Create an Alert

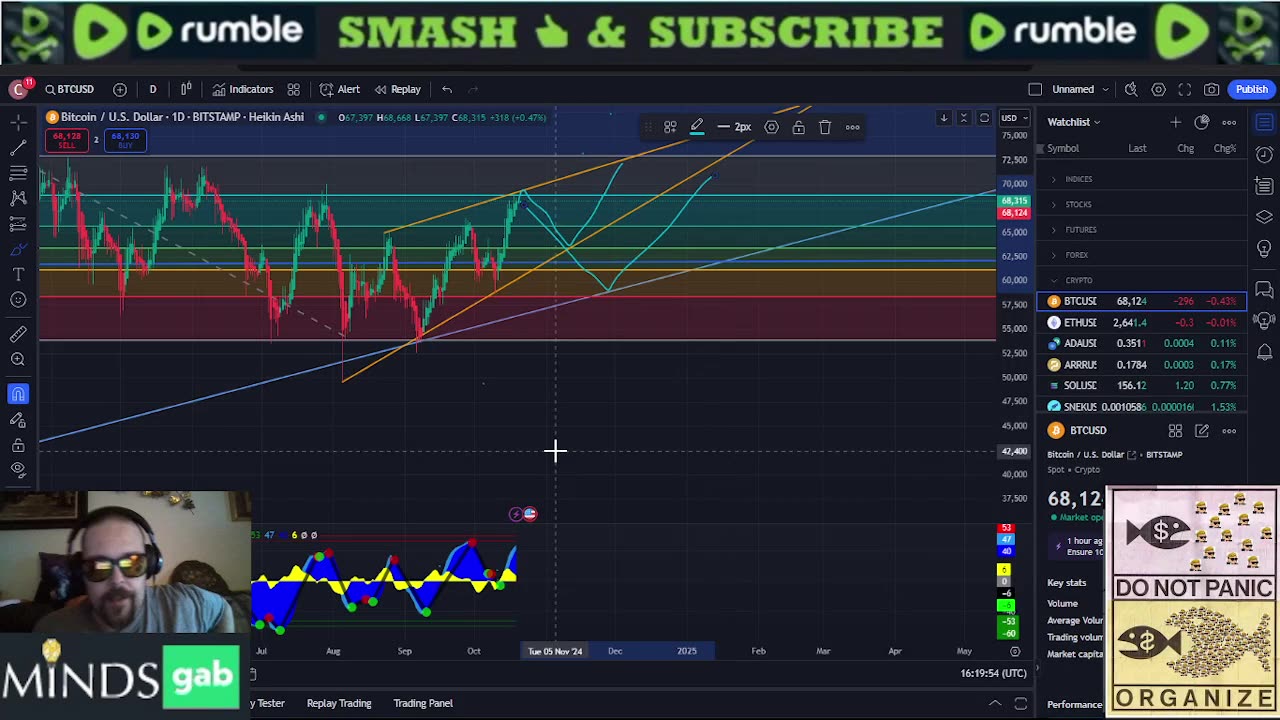[340, 89]
